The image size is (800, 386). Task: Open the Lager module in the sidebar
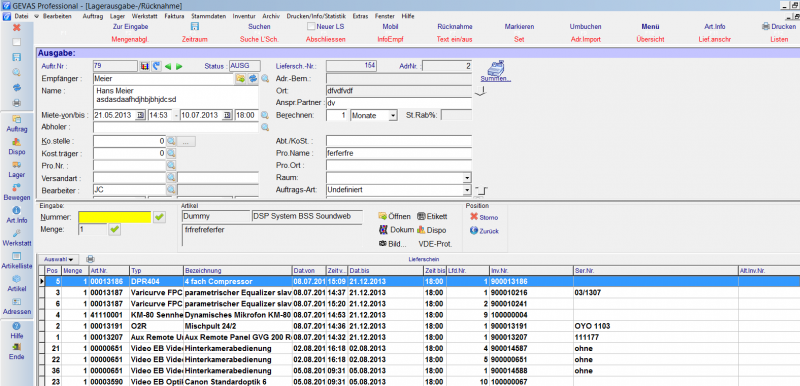tap(16, 169)
